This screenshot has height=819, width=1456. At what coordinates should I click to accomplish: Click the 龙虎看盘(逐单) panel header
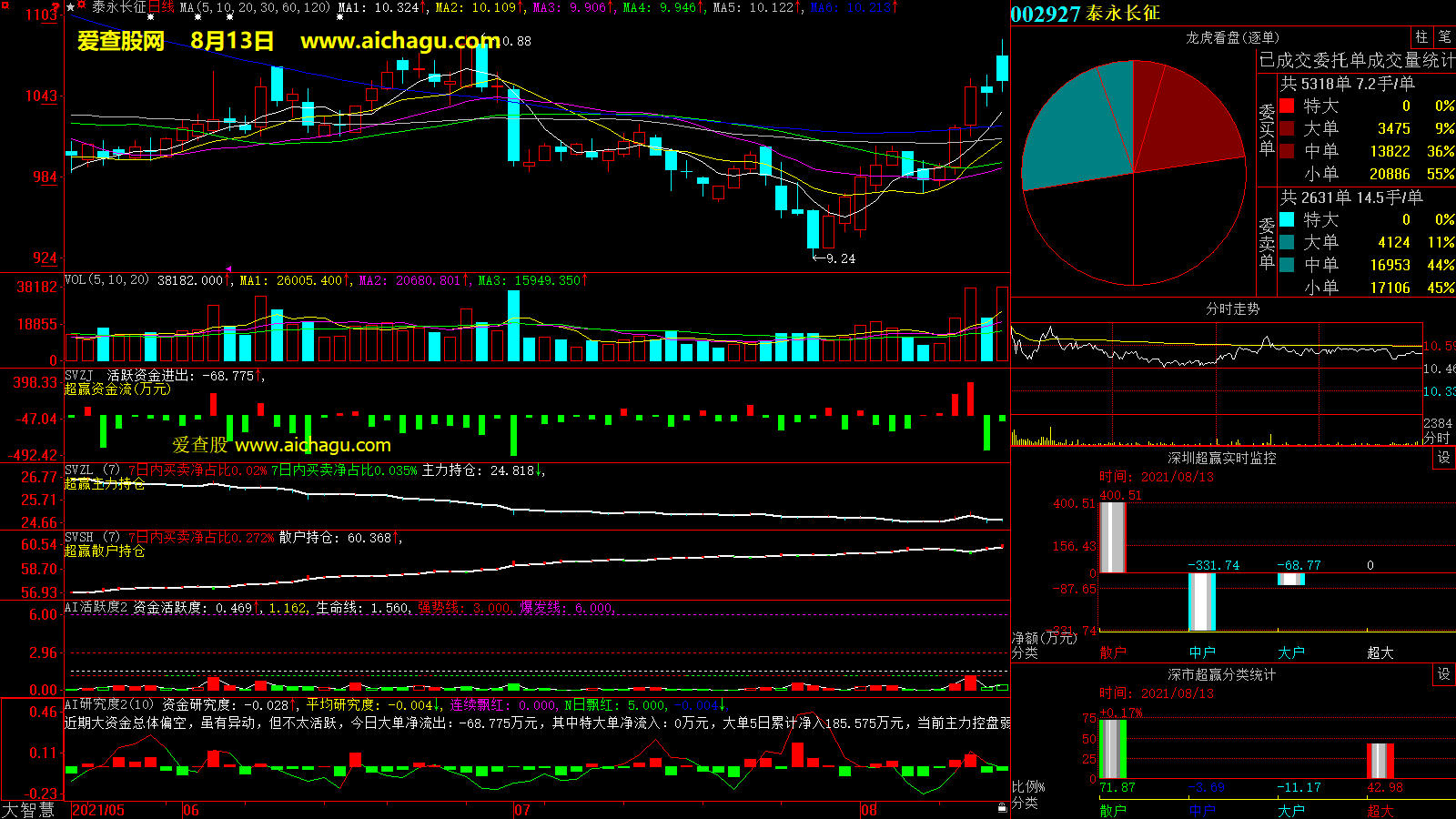tap(1232, 37)
